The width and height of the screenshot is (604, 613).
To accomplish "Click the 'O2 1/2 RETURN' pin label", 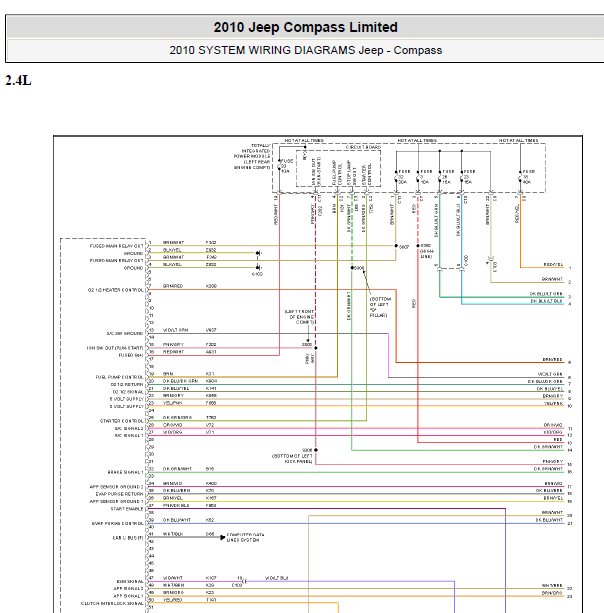I will pos(127,385).
